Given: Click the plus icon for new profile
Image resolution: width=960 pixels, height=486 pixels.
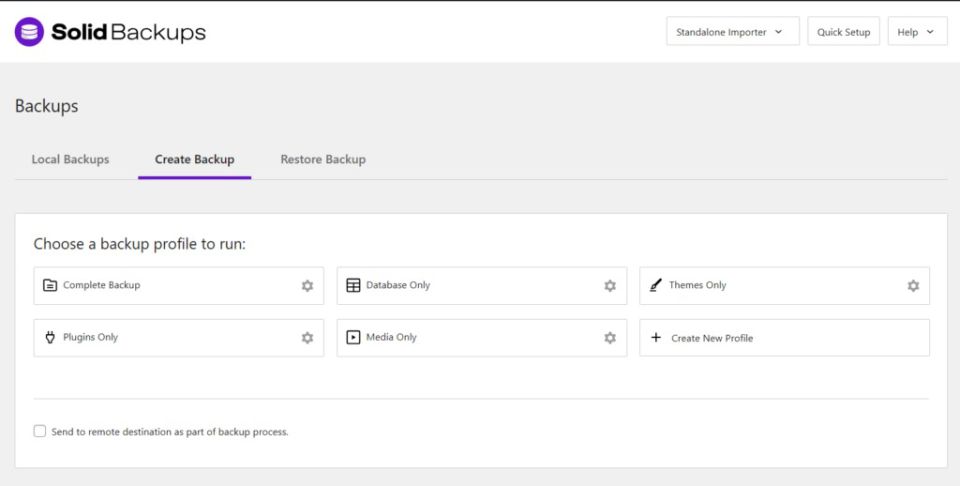Looking at the screenshot, I should (656, 338).
